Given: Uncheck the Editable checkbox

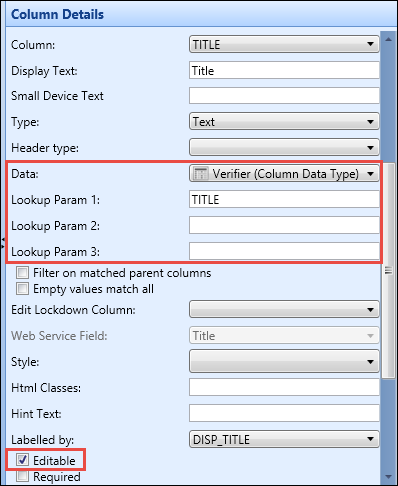Looking at the screenshot, I should point(22,460).
